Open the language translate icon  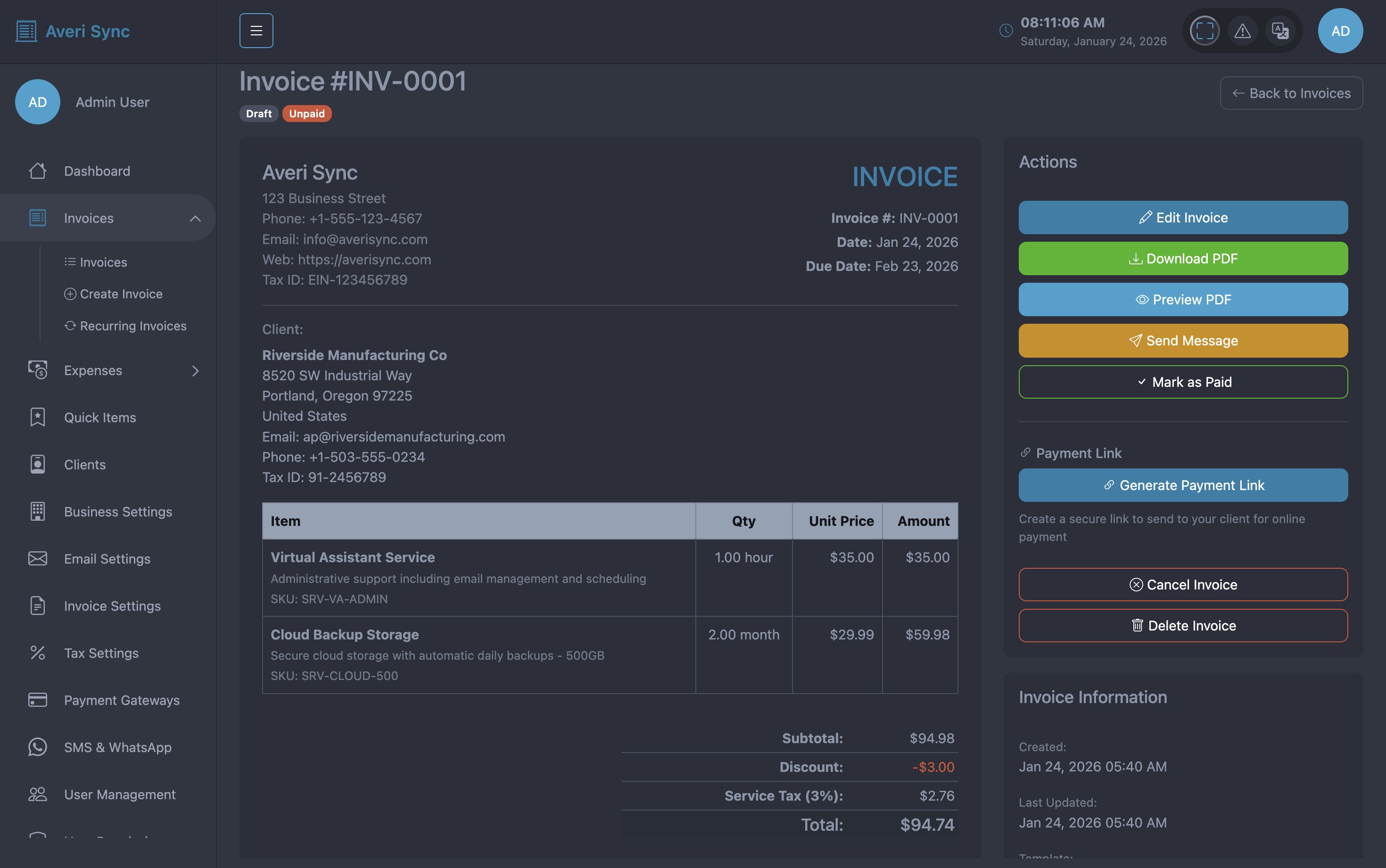tap(1280, 31)
